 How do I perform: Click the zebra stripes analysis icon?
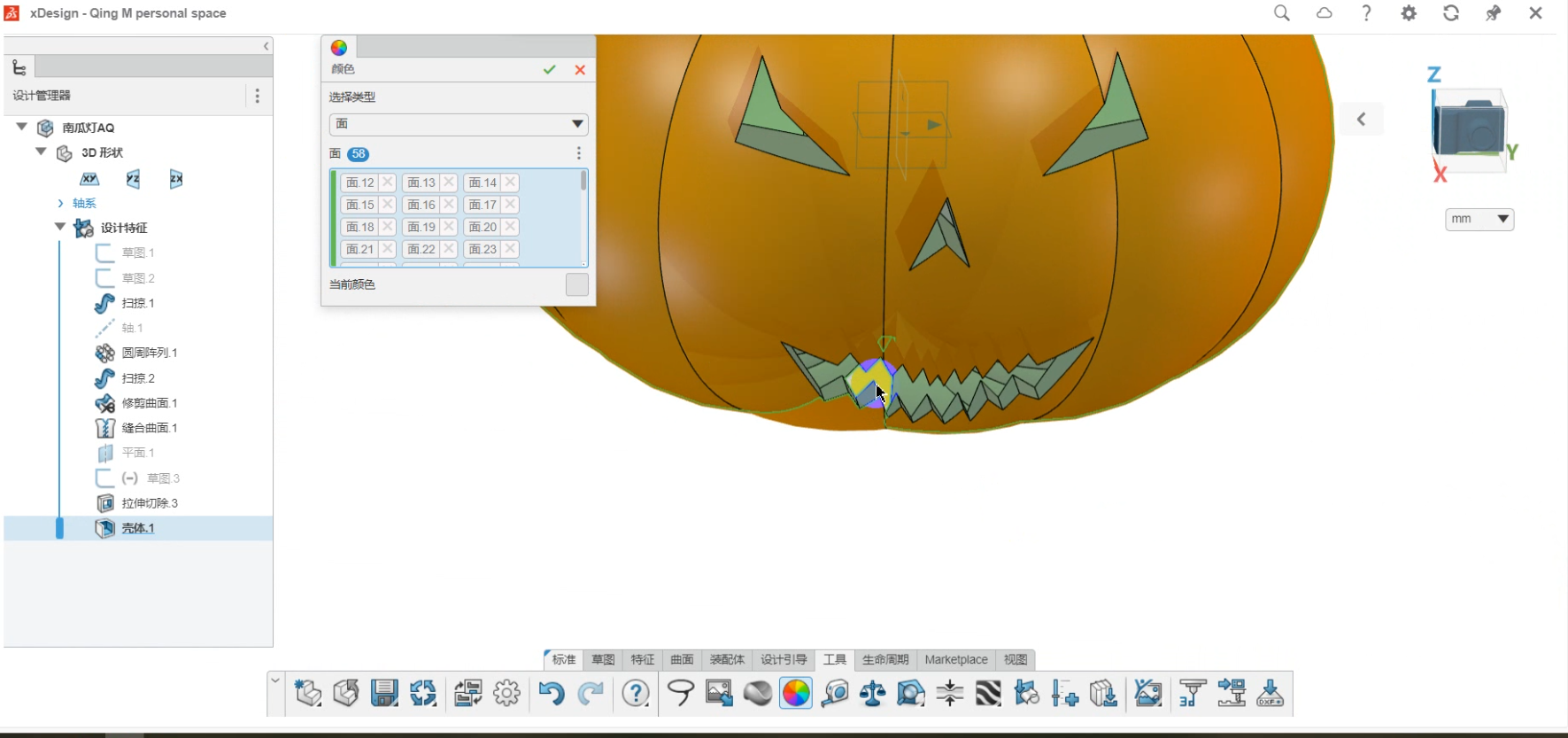(988, 693)
